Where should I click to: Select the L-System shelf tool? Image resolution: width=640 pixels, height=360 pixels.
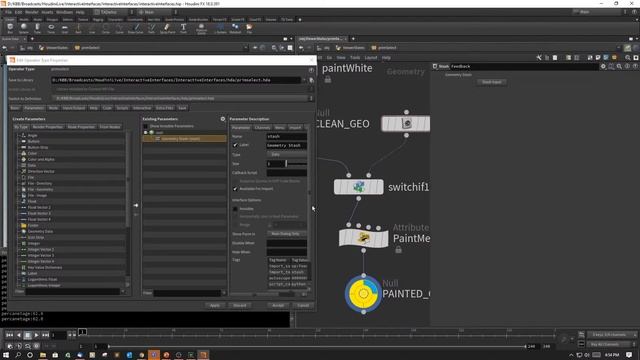(x=220, y=28)
